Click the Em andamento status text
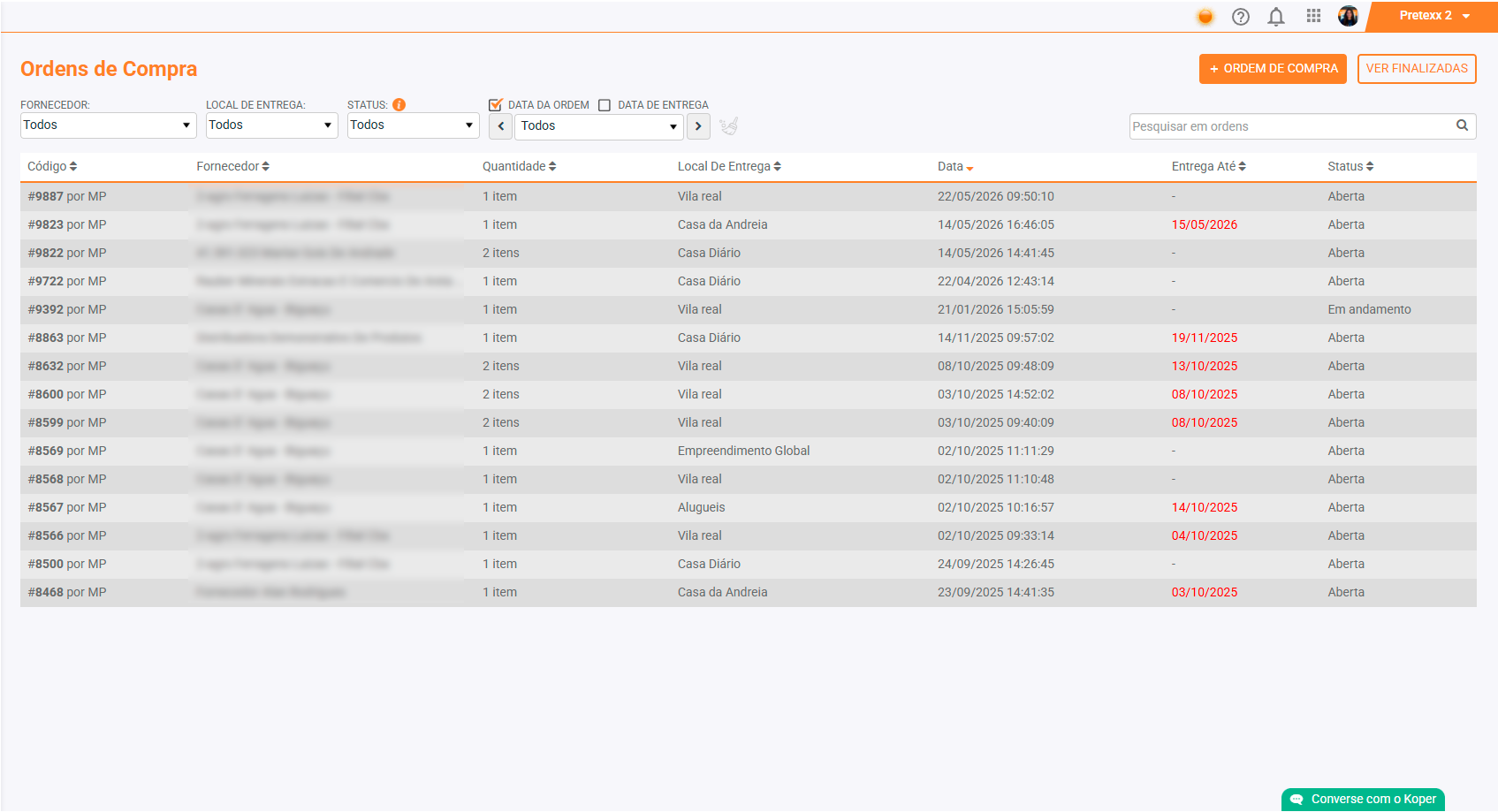This screenshot has height=812, width=1498. click(x=1369, y=309)
